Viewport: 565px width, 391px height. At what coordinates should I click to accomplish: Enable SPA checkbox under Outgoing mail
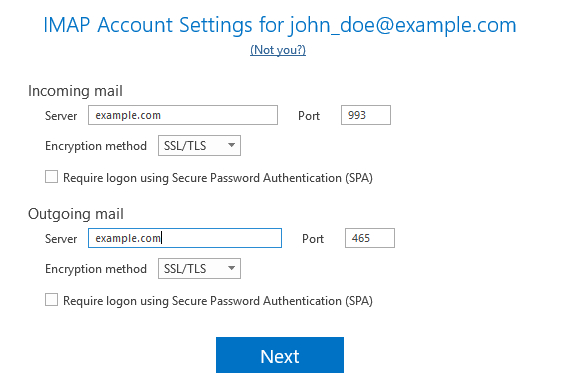tap(52, 300)
